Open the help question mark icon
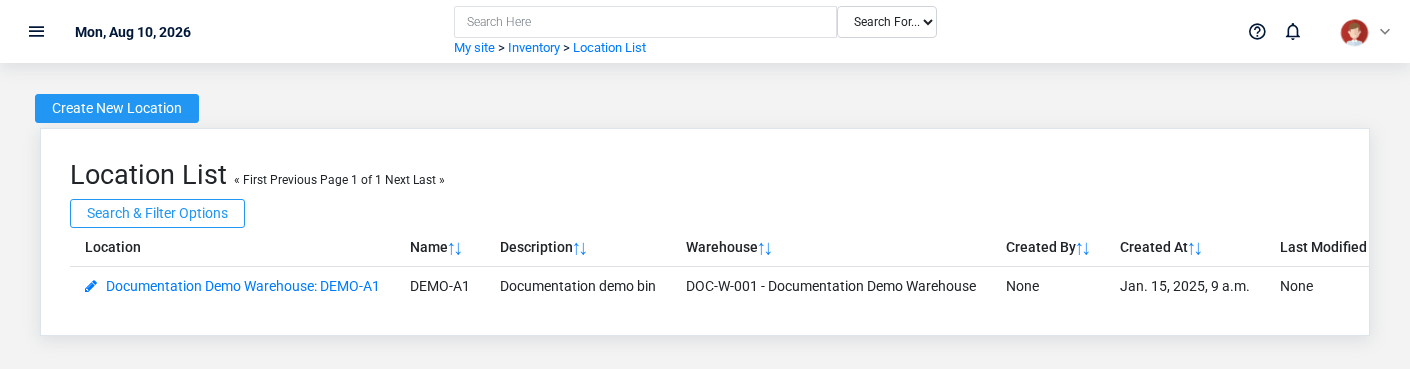1410x369 pixels. coord(1257,31)
